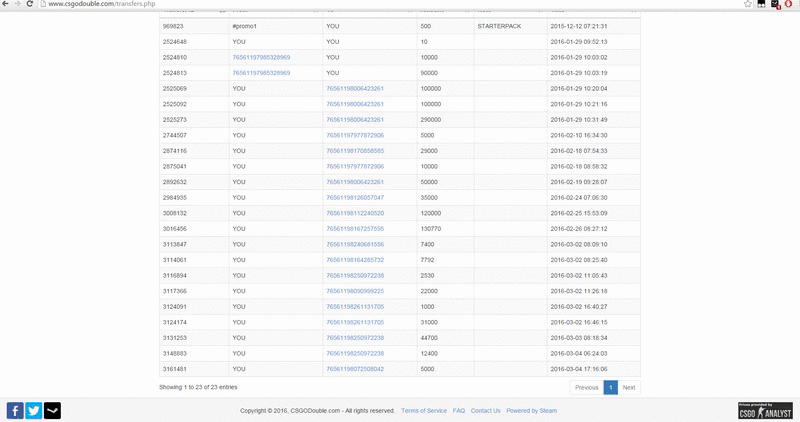Open the Contact Us link
The width and height of the screenshot is (800, 422).
pyautogui.click(x=485, y=410)
